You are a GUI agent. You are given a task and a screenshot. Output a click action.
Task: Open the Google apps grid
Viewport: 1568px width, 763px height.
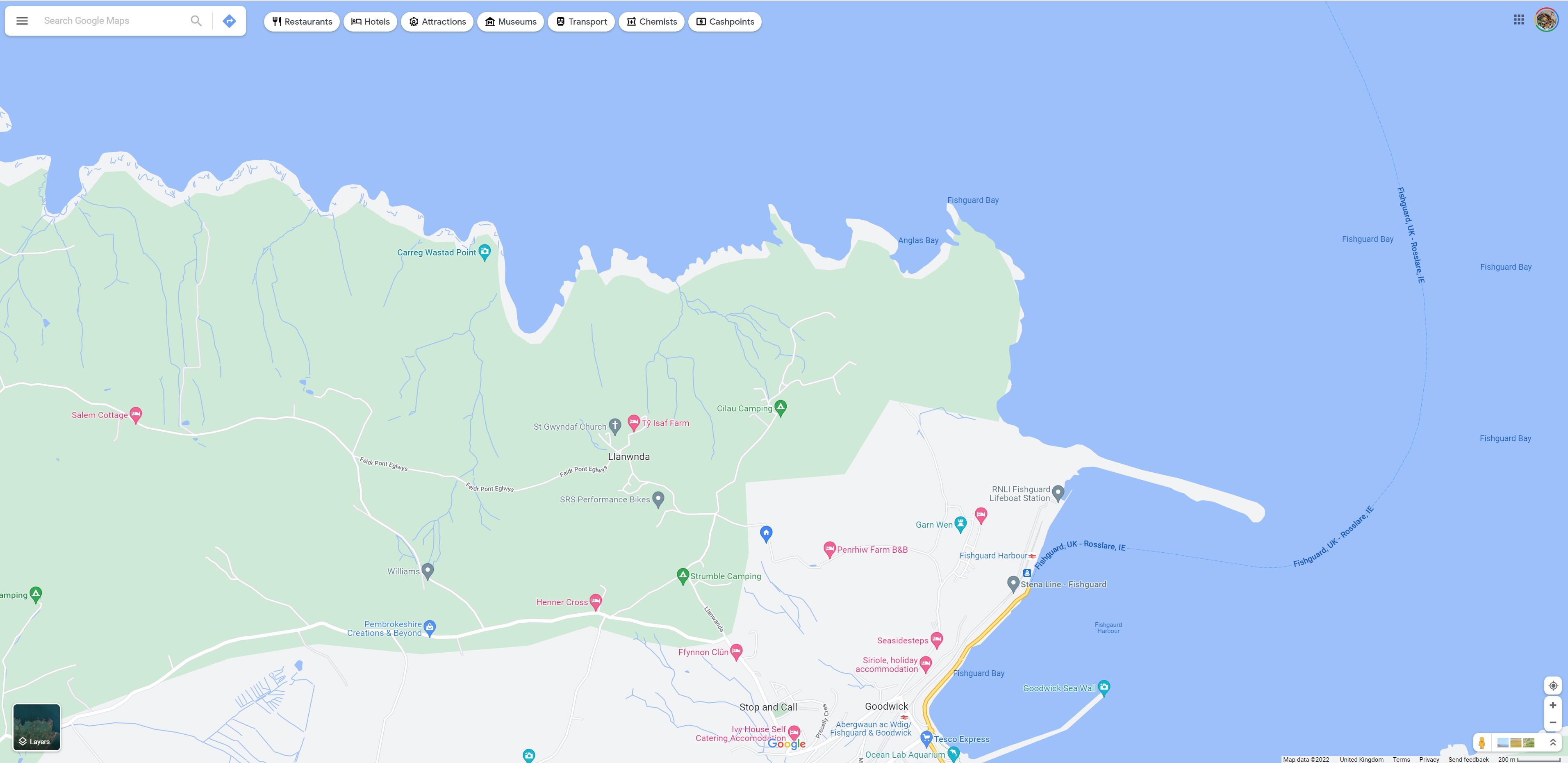(1519, 20)
